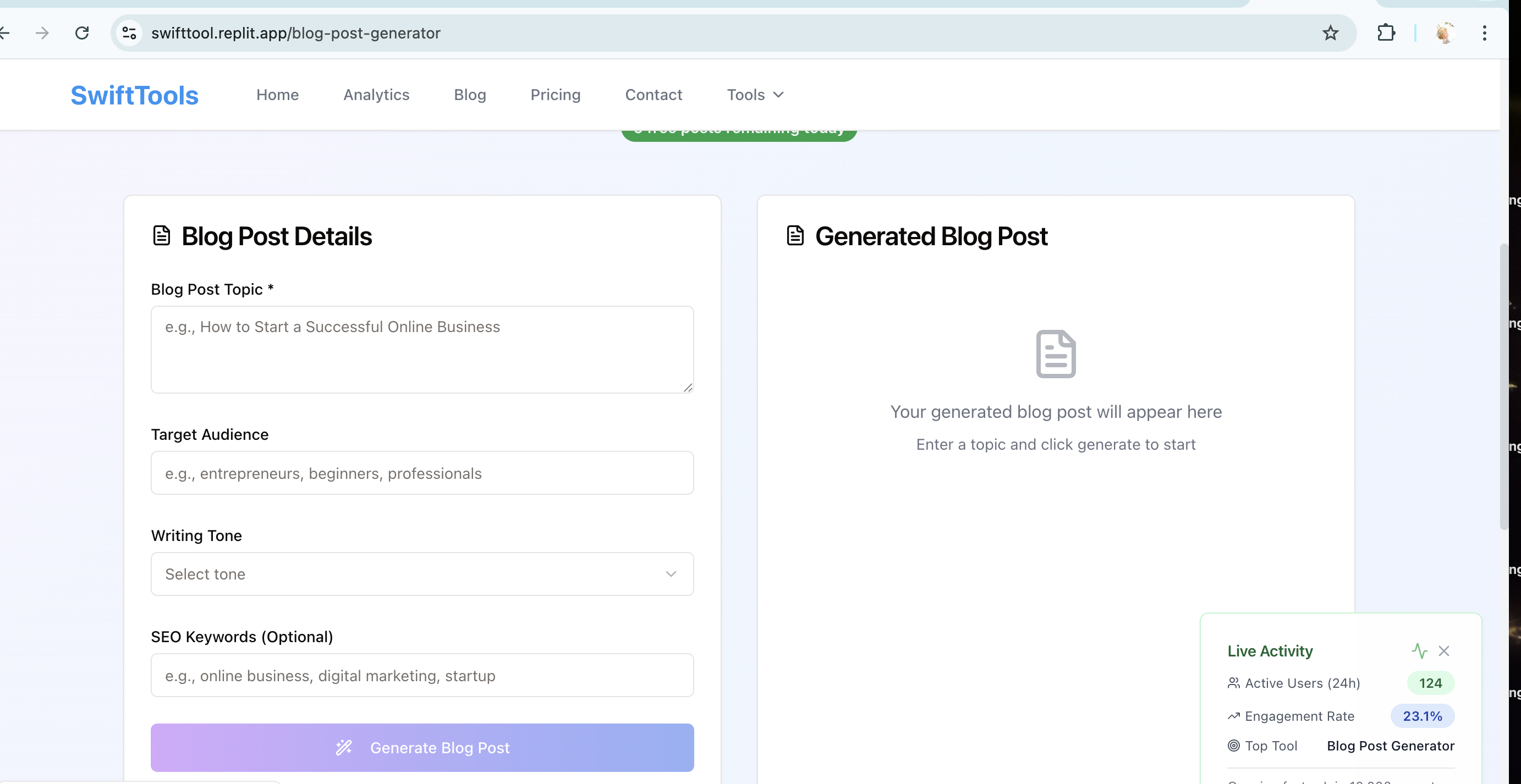
Task: Open the Blog nav item
Action: 470,95
